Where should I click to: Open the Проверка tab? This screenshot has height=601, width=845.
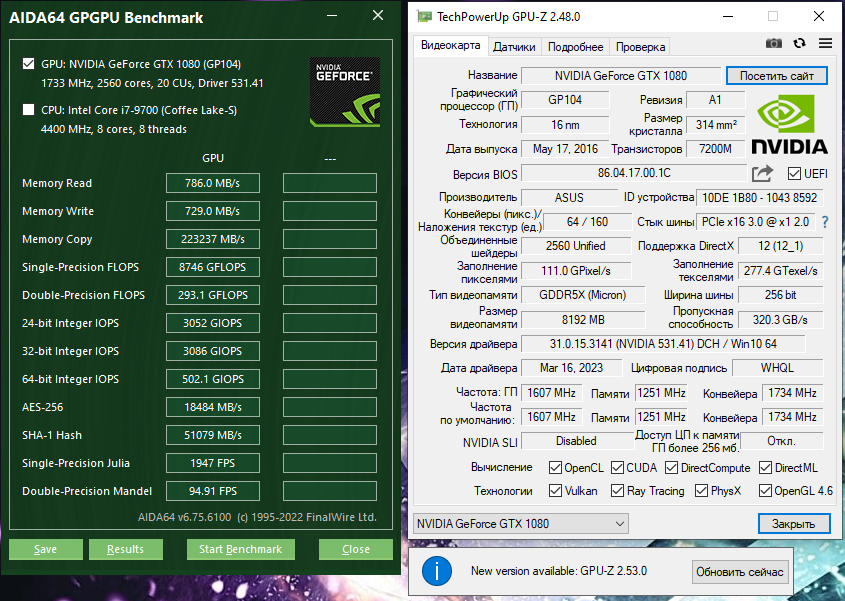[x=640, y=47]
